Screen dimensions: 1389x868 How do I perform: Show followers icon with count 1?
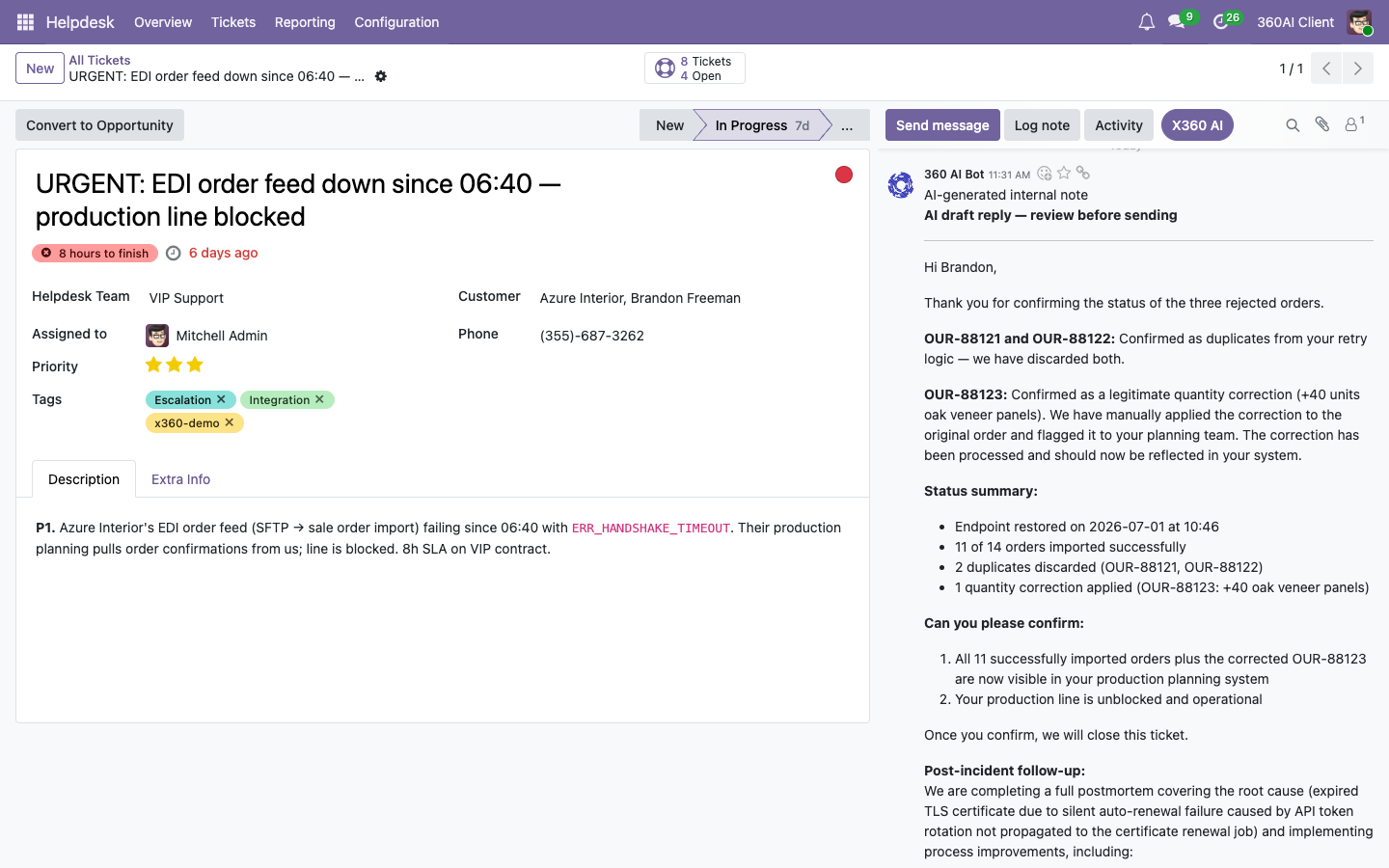pos(1354,124)
